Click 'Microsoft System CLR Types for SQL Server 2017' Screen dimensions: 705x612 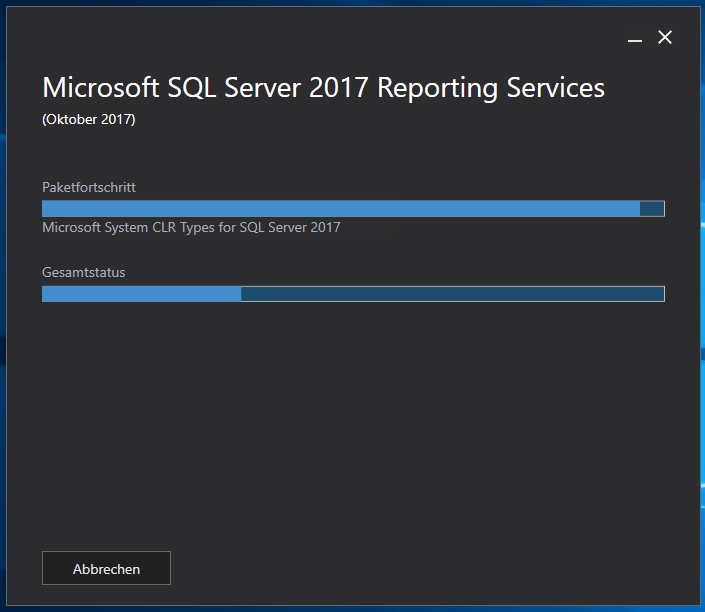pos(191,228)
